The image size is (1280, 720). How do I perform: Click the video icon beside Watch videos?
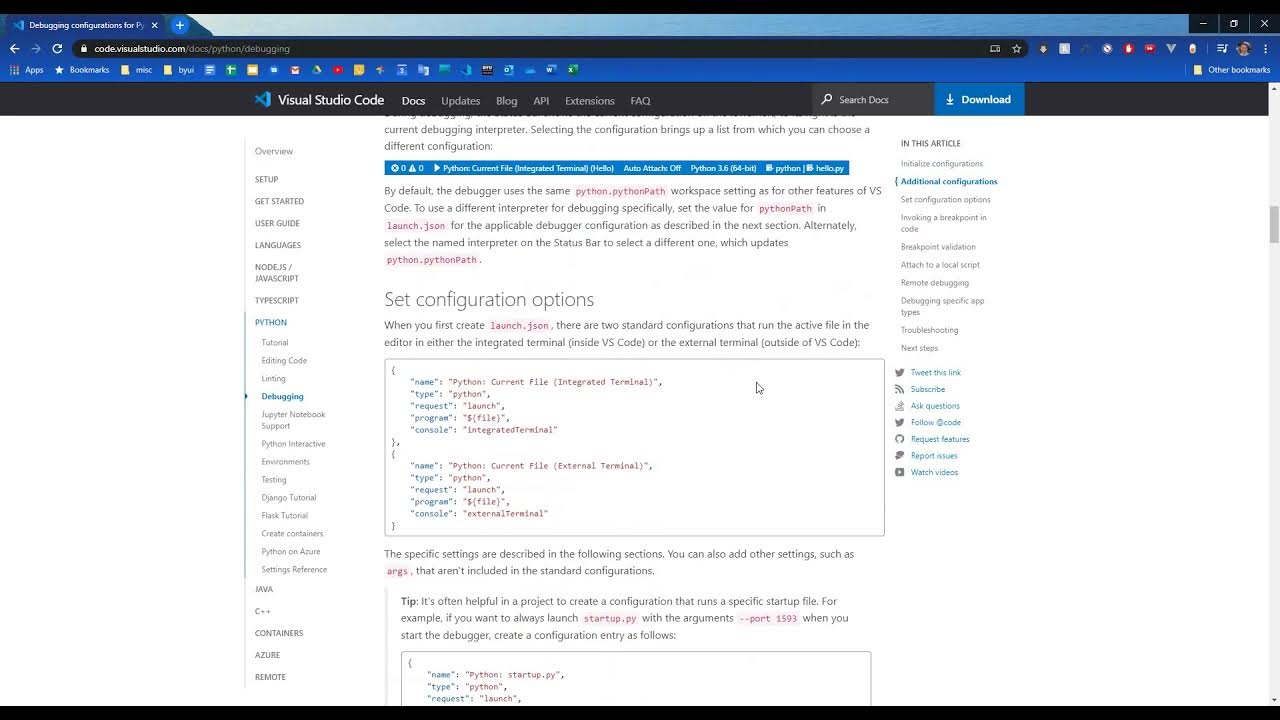(899, 472)
